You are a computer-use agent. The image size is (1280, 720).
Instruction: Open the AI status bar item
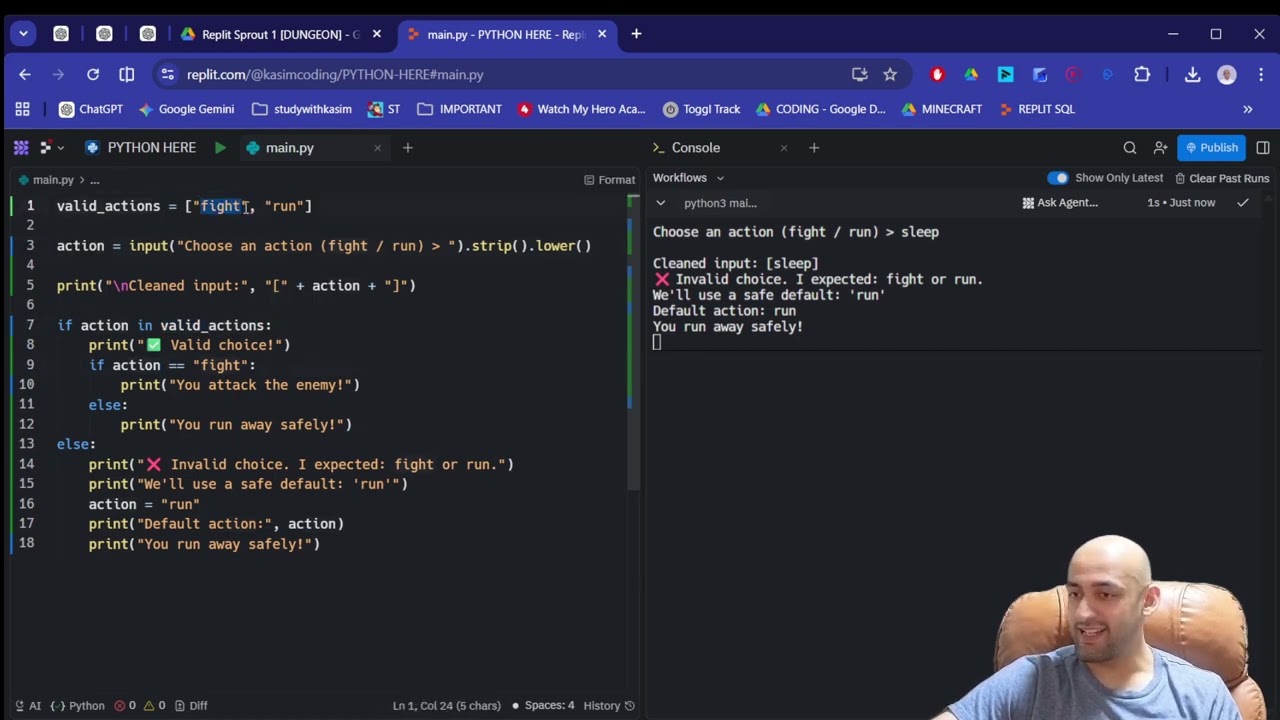coord(27,706)
